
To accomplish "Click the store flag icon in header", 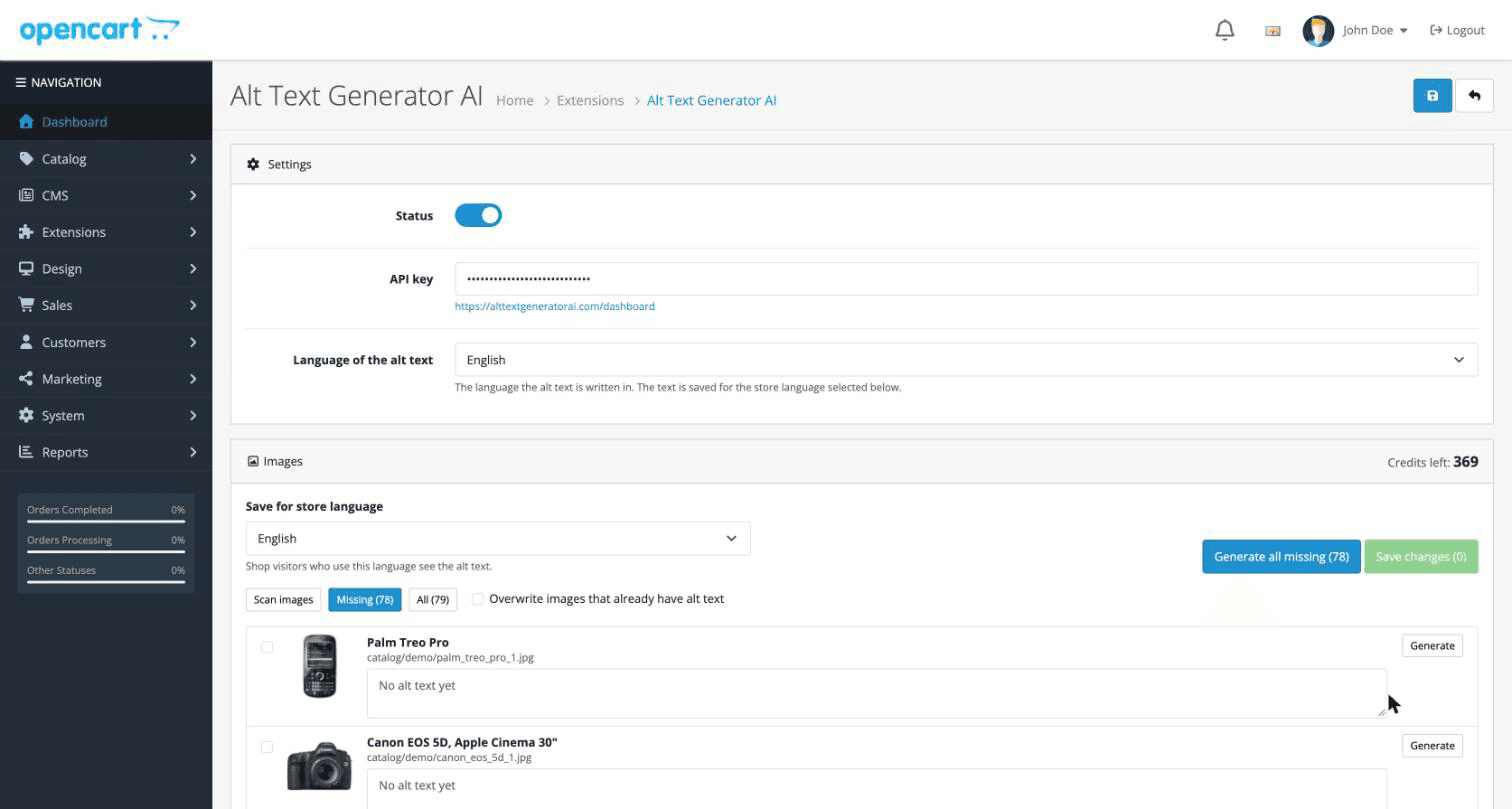I will [1272, 31].
